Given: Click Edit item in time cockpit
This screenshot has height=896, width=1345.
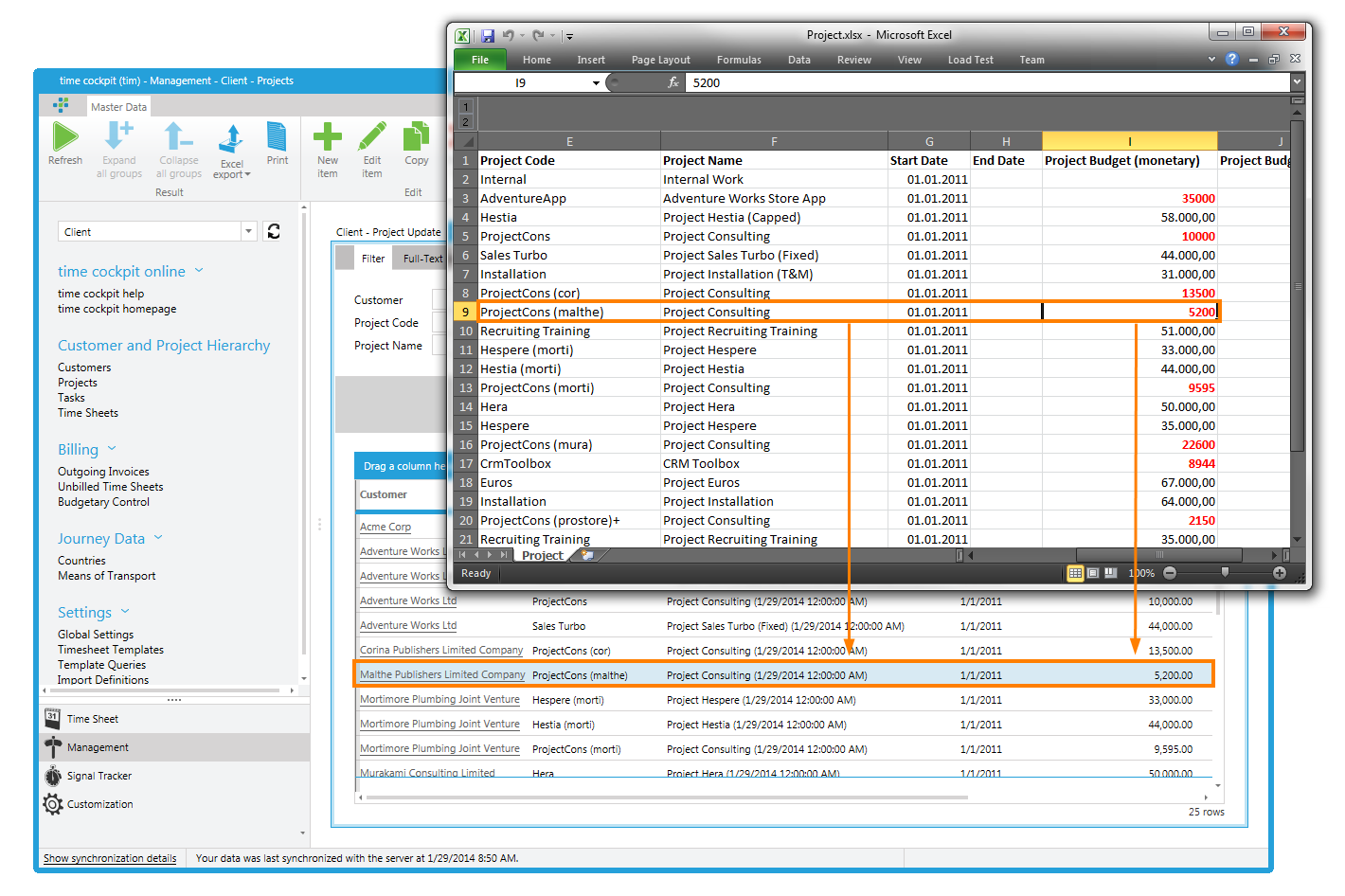Looking at the screenshot, I should point(372,151).
